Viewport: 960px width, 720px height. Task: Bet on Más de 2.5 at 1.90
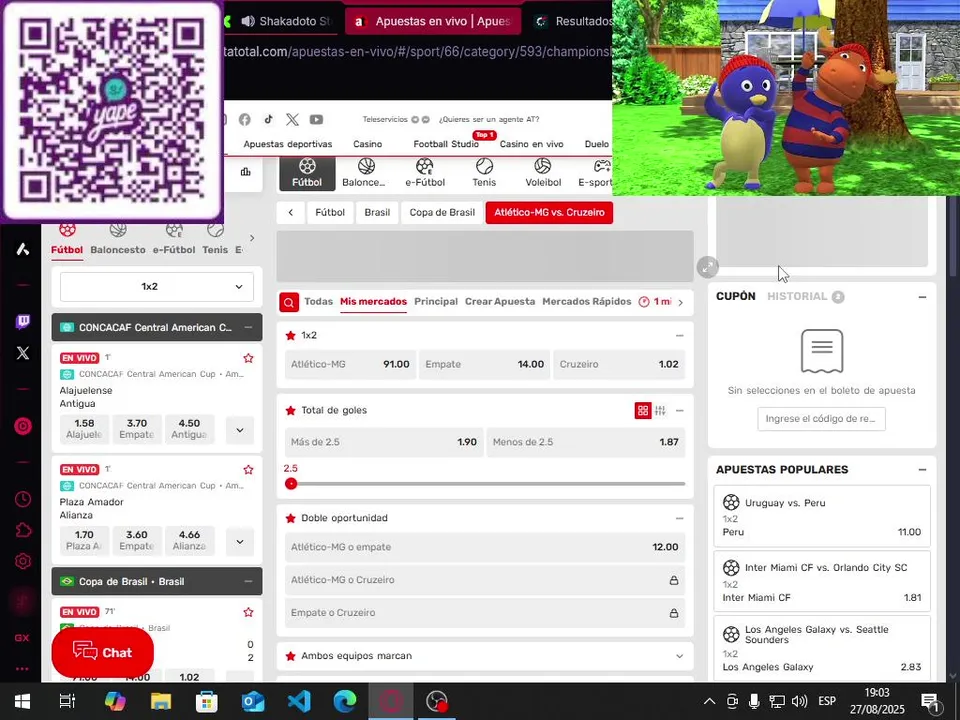[384, 442]
